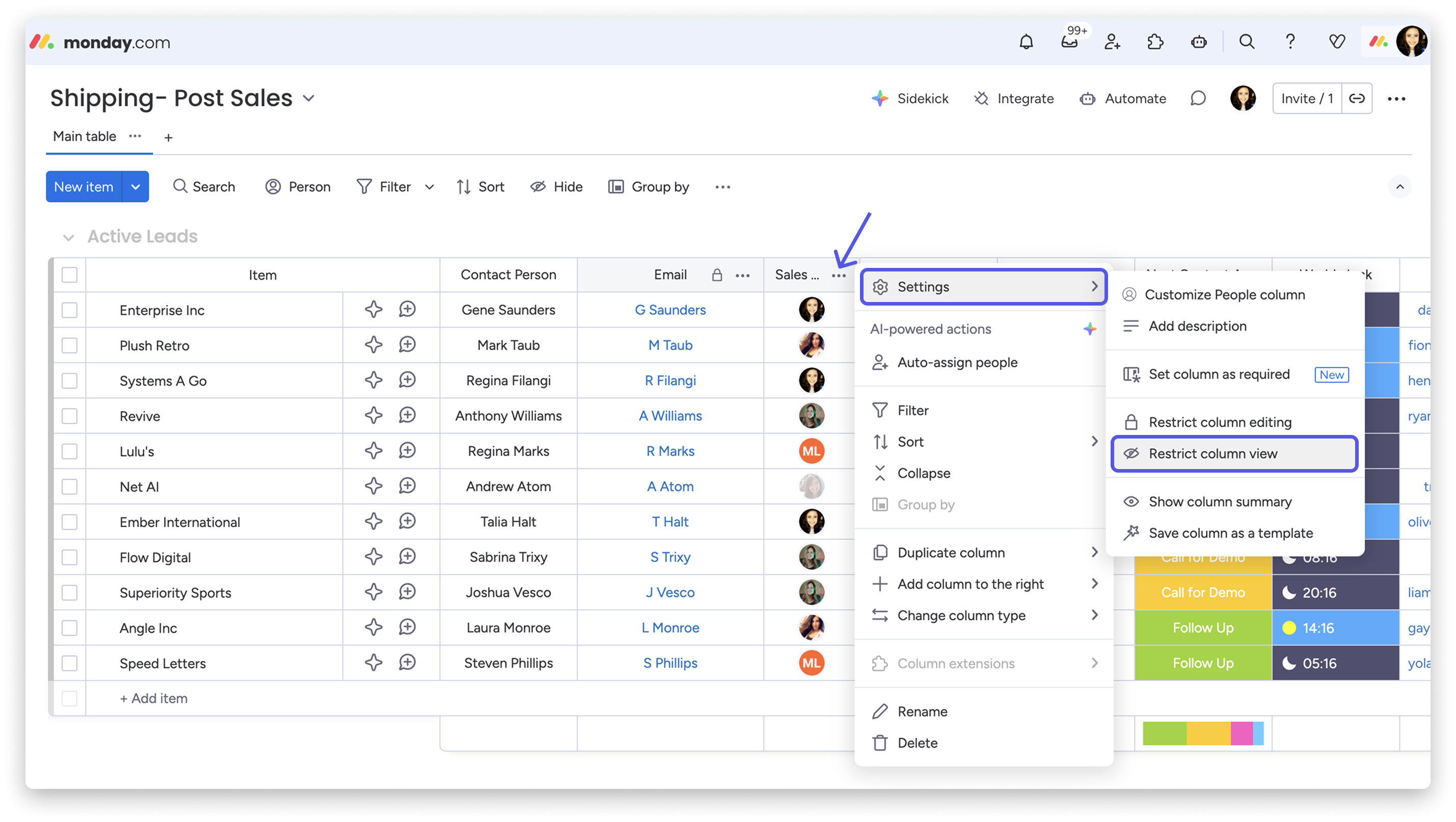Expand the Sort submenu in column menu
The height and width of the screenshot is (822, 1456).
pyautogui.click(x=1094, y=441)
